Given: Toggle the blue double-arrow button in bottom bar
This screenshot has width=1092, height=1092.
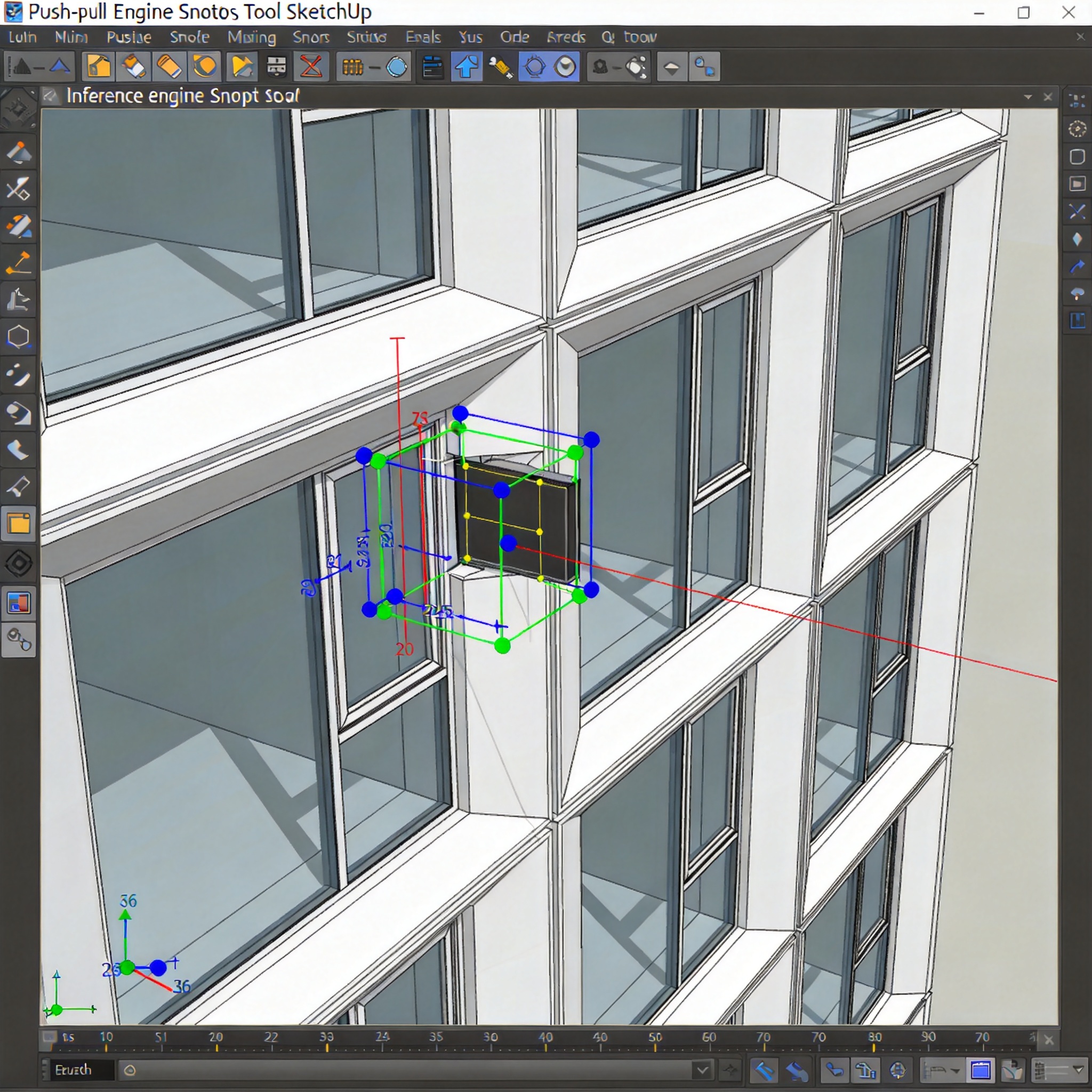Looking at the screenshot, I should point(796,1070).
